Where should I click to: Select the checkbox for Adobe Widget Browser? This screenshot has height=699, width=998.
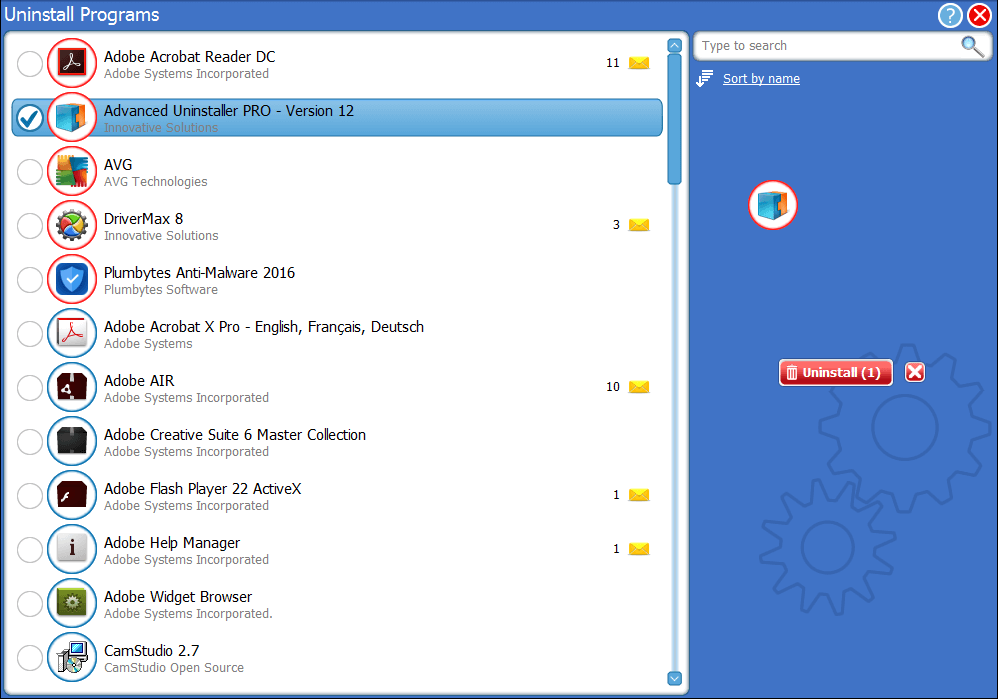coord(30,604)
